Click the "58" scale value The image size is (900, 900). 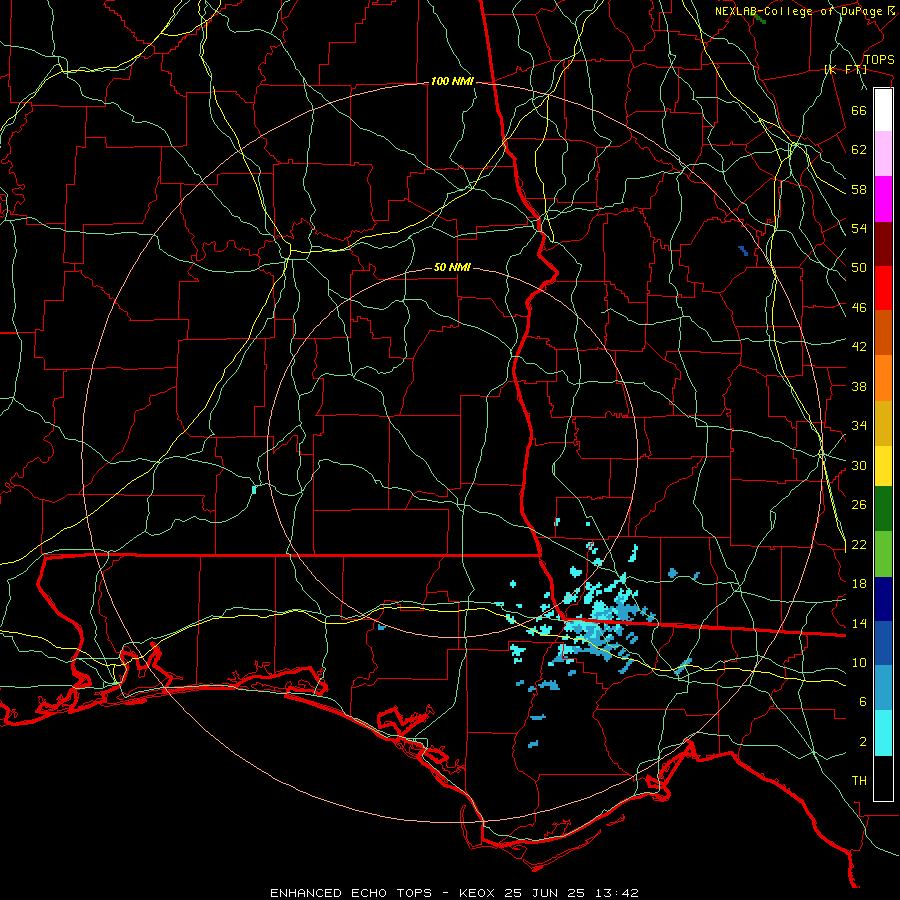[859, 189]
